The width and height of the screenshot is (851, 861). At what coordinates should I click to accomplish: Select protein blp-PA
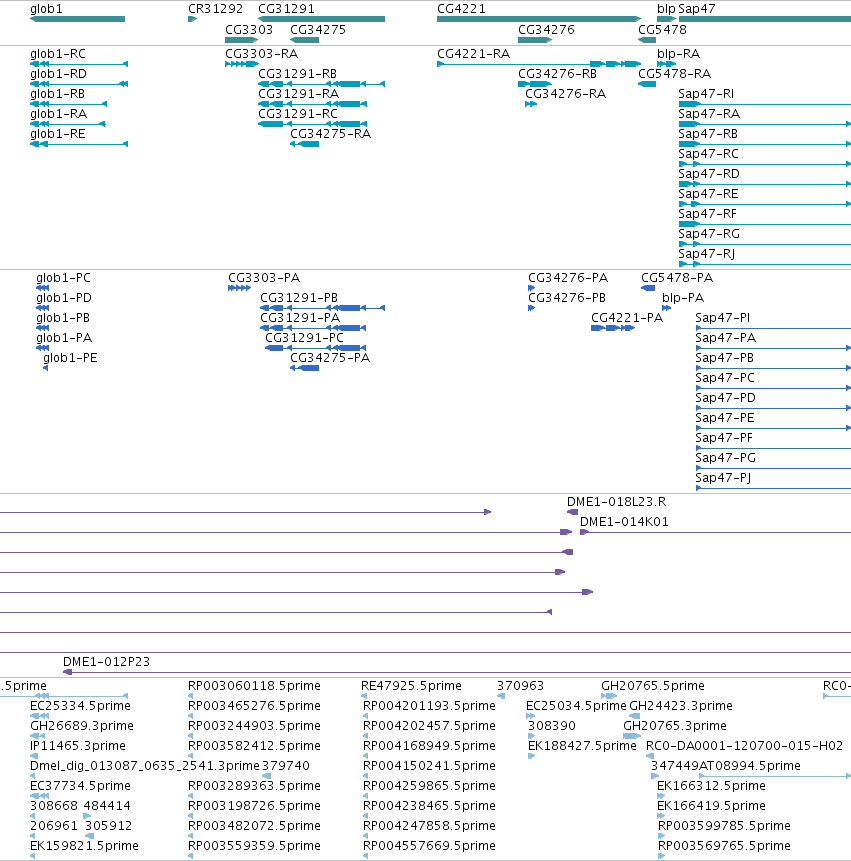683,298
